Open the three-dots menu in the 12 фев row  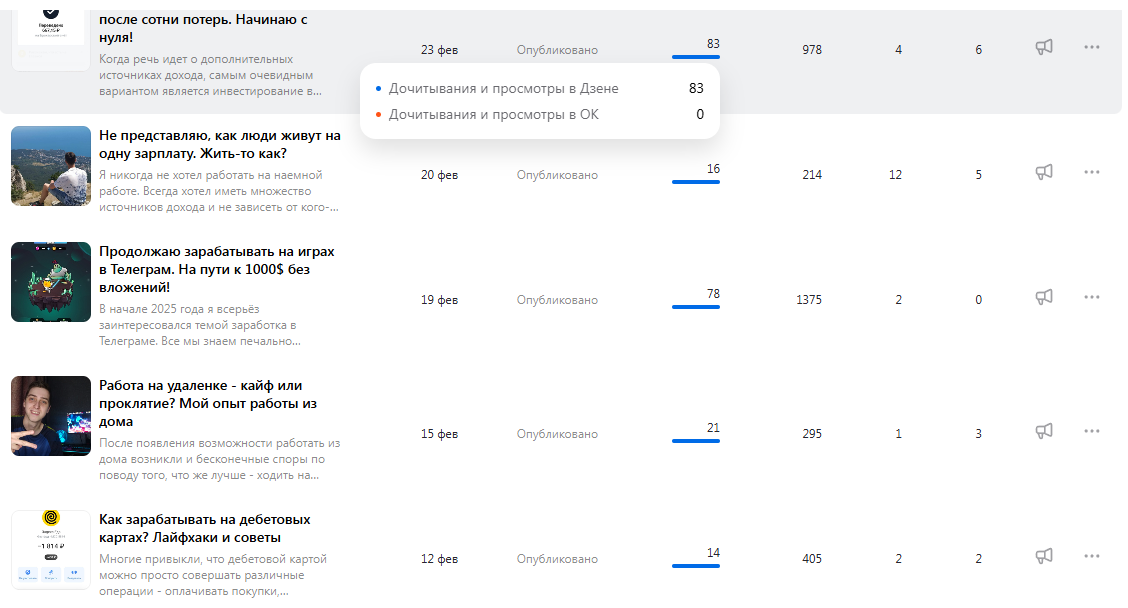coord(1091,556)
